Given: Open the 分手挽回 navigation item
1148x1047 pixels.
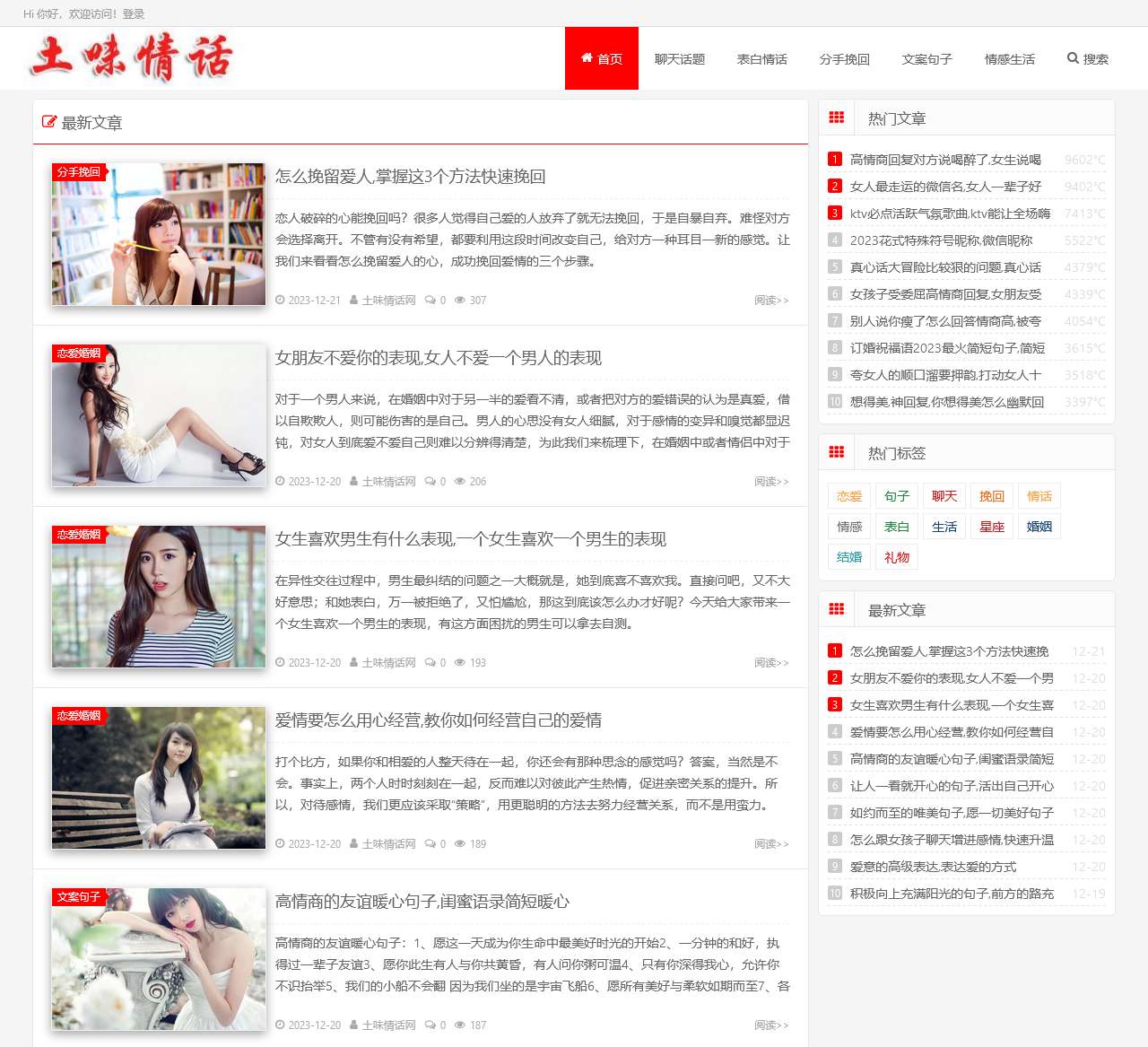Looking at the screenshot, I should tap(843, 58).
